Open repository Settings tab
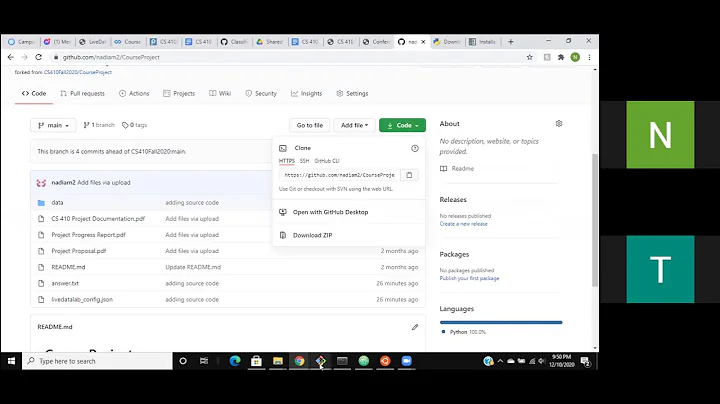This screenshot has height=404, width=720. [x=352, y=94]
